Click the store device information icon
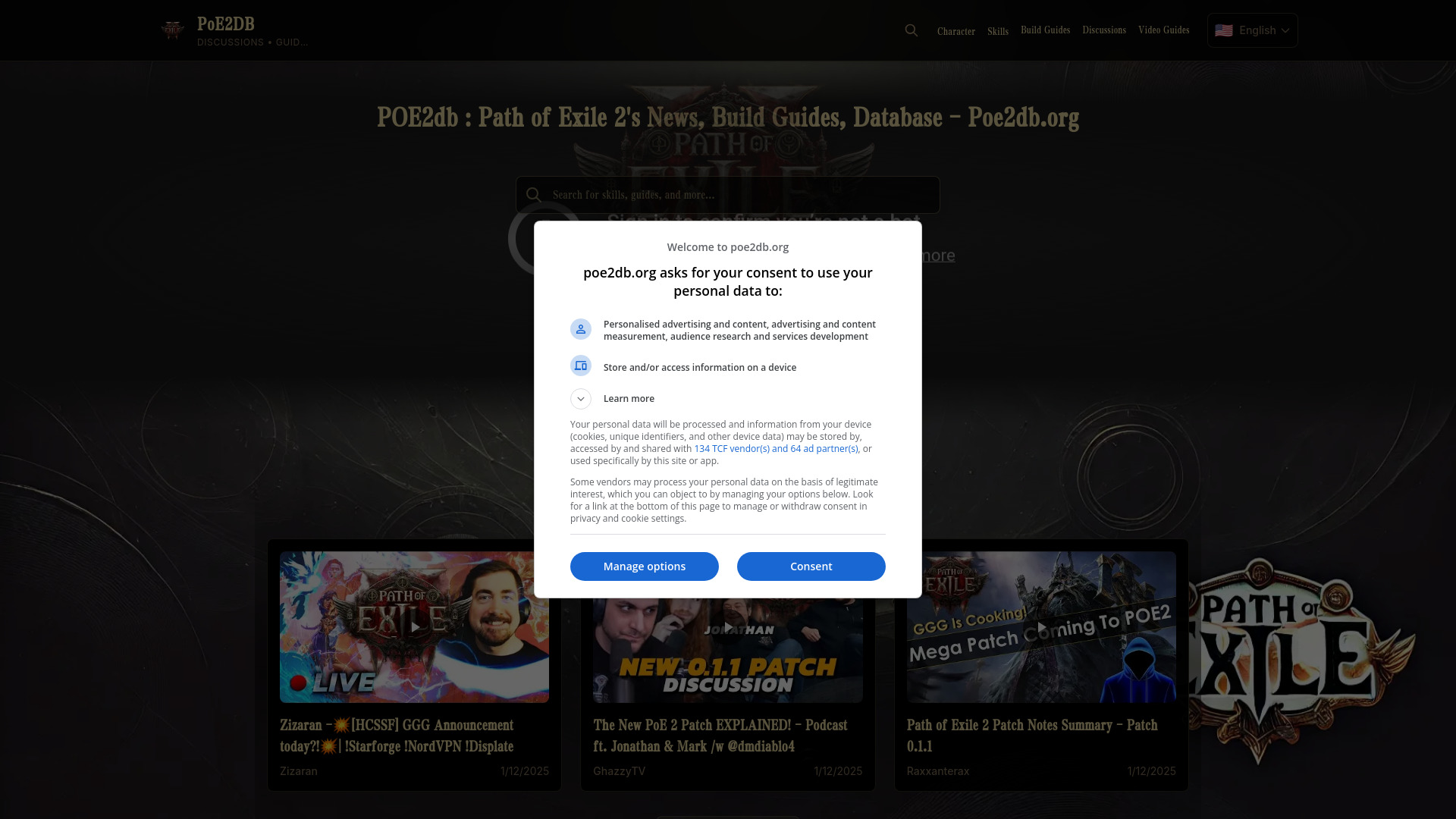The width and height of the screenshot is (1456, 819). pos(580,365)
